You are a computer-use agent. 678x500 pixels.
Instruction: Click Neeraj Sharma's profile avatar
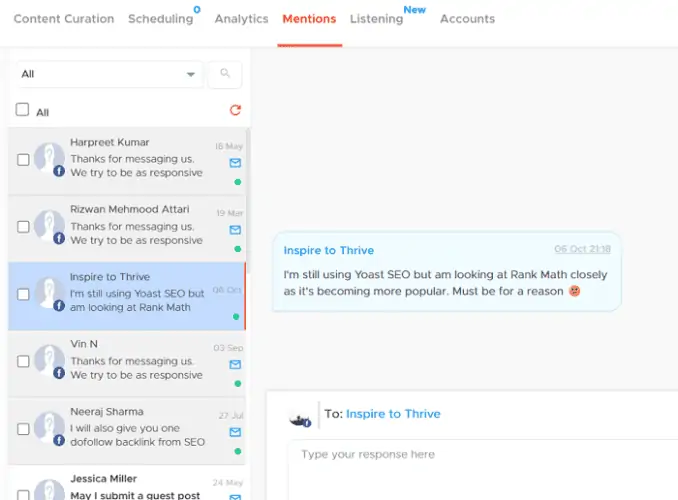click(49, 429)
